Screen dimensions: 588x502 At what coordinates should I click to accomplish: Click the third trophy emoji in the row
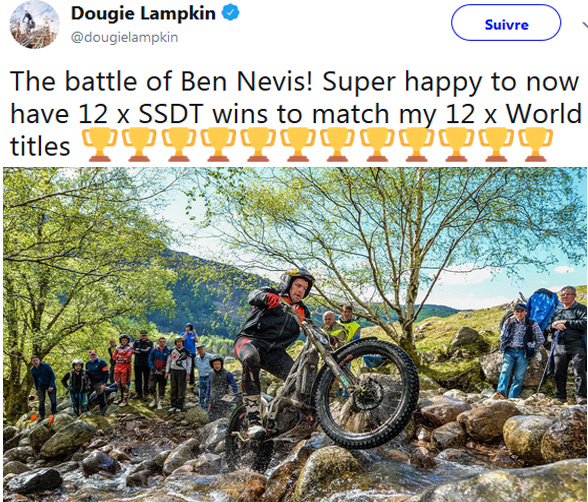tap(179, 144)
